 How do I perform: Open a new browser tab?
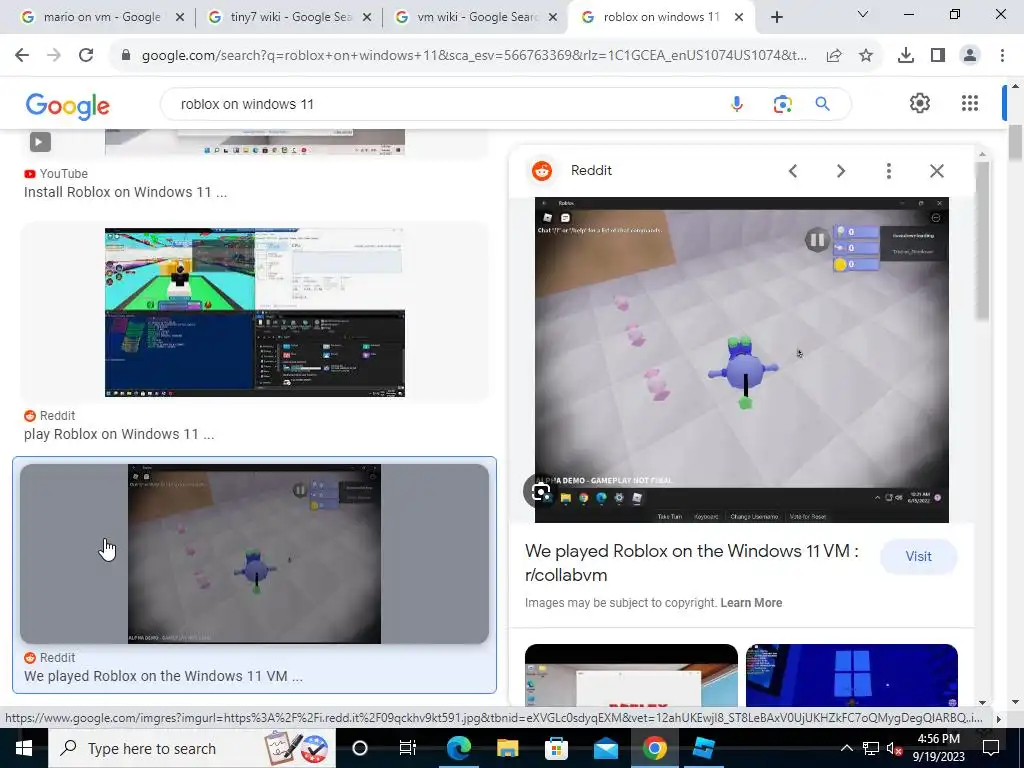[x=776, y=18]
